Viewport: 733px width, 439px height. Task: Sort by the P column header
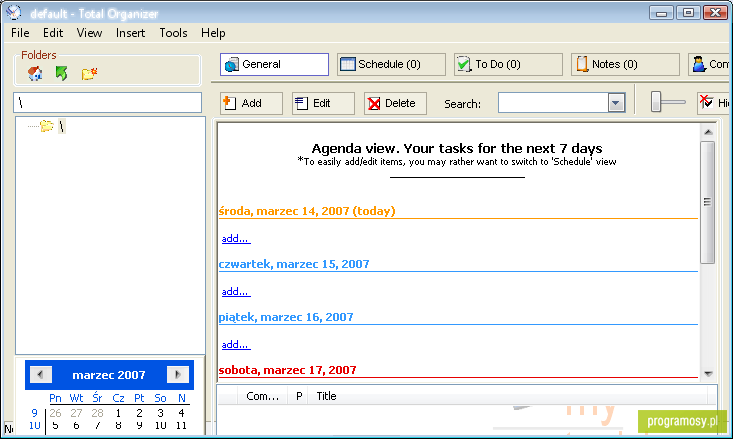pos(299,396)
